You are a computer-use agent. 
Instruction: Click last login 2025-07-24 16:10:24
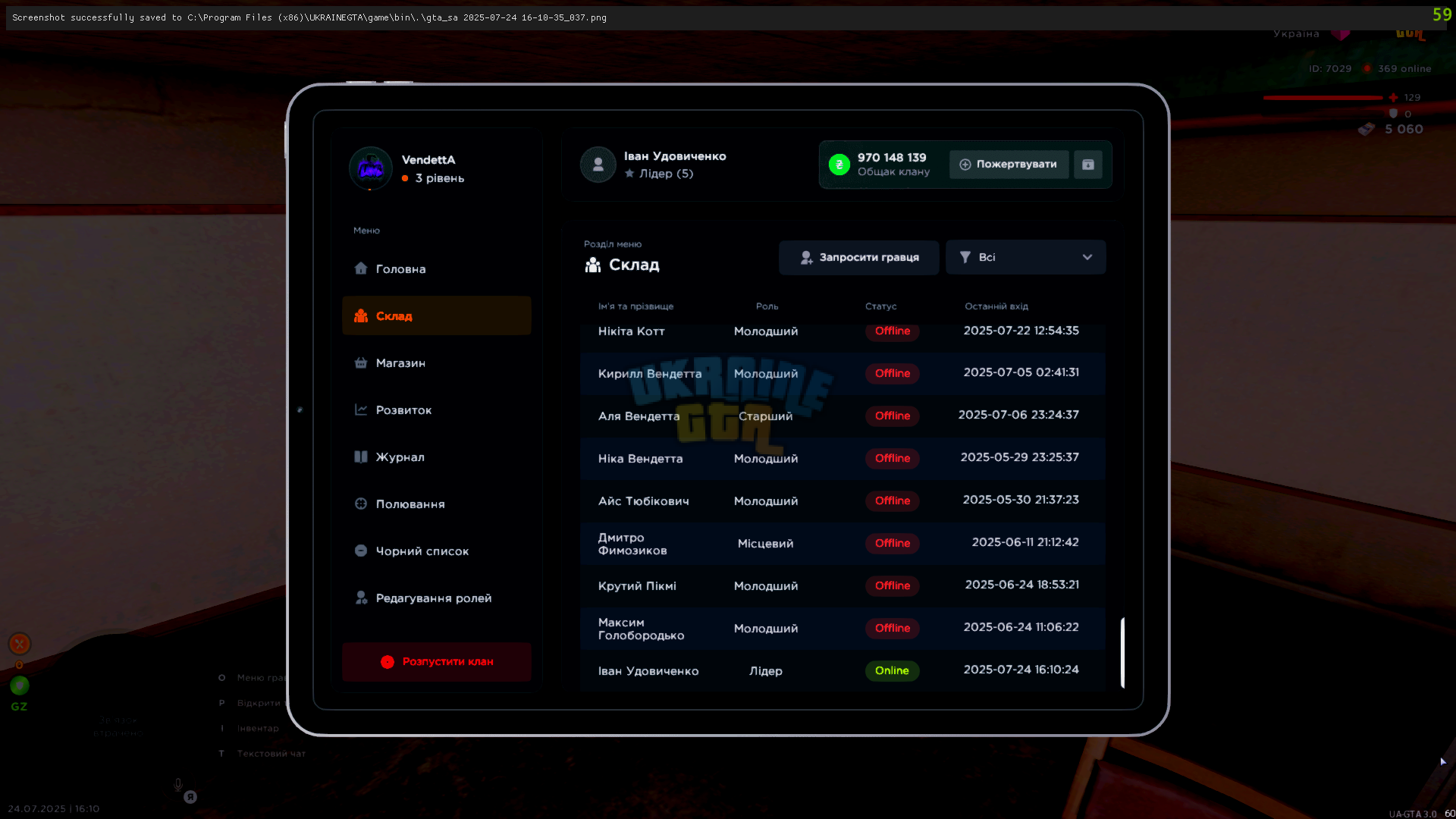pos(1021,670)
